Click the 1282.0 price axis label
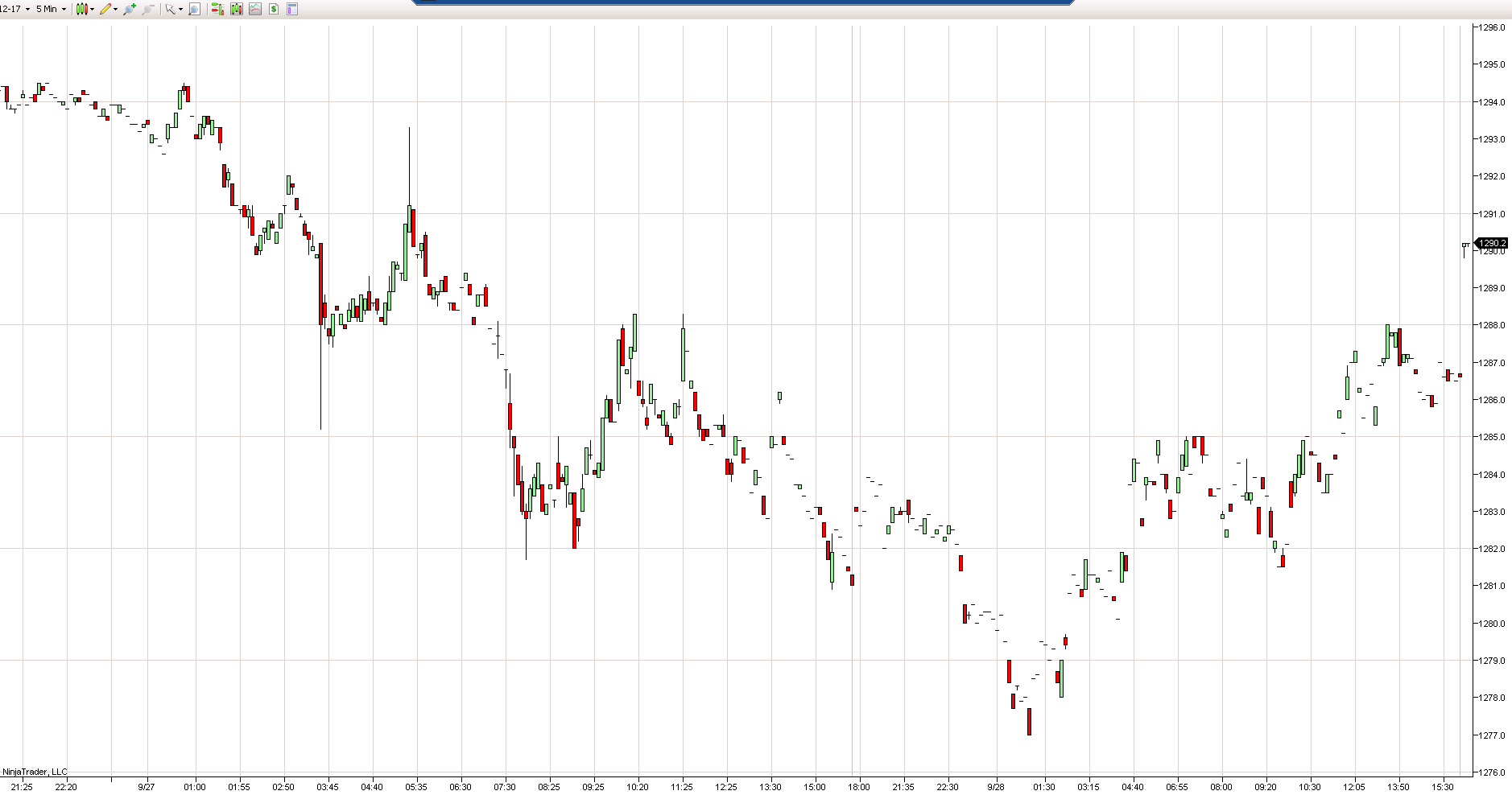1512x795 pixels. point(1492,549)
